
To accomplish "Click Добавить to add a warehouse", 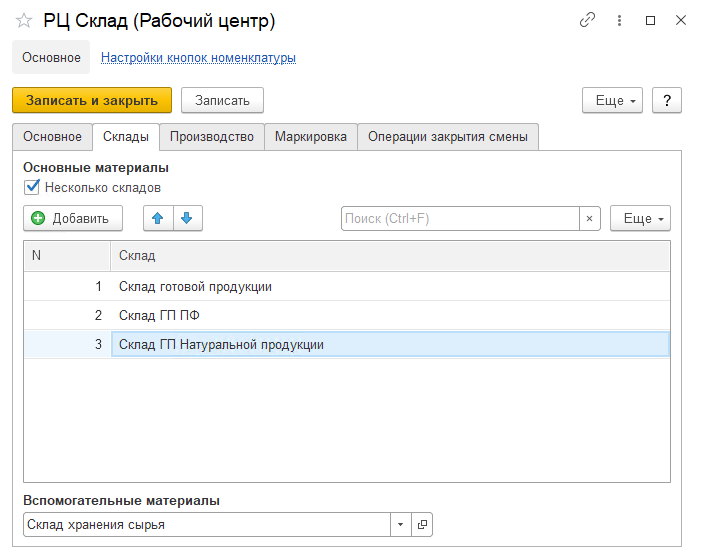I will [73, 218].
